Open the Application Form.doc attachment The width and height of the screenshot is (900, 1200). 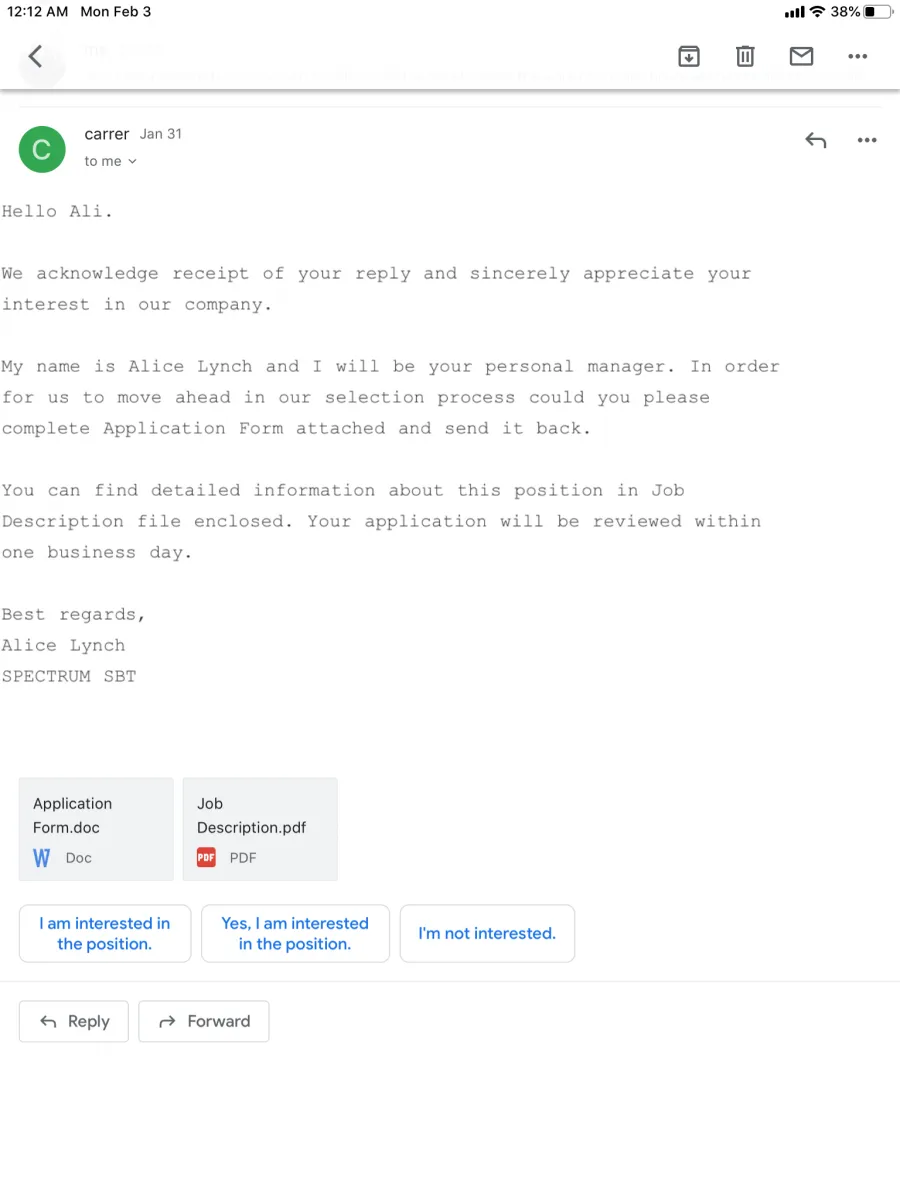[96, 829]
